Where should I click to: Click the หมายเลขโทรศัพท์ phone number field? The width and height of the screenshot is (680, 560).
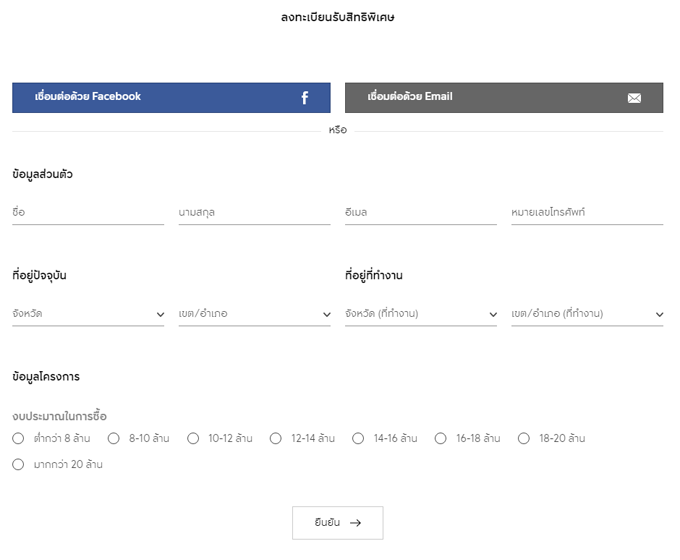click(586, 213)
